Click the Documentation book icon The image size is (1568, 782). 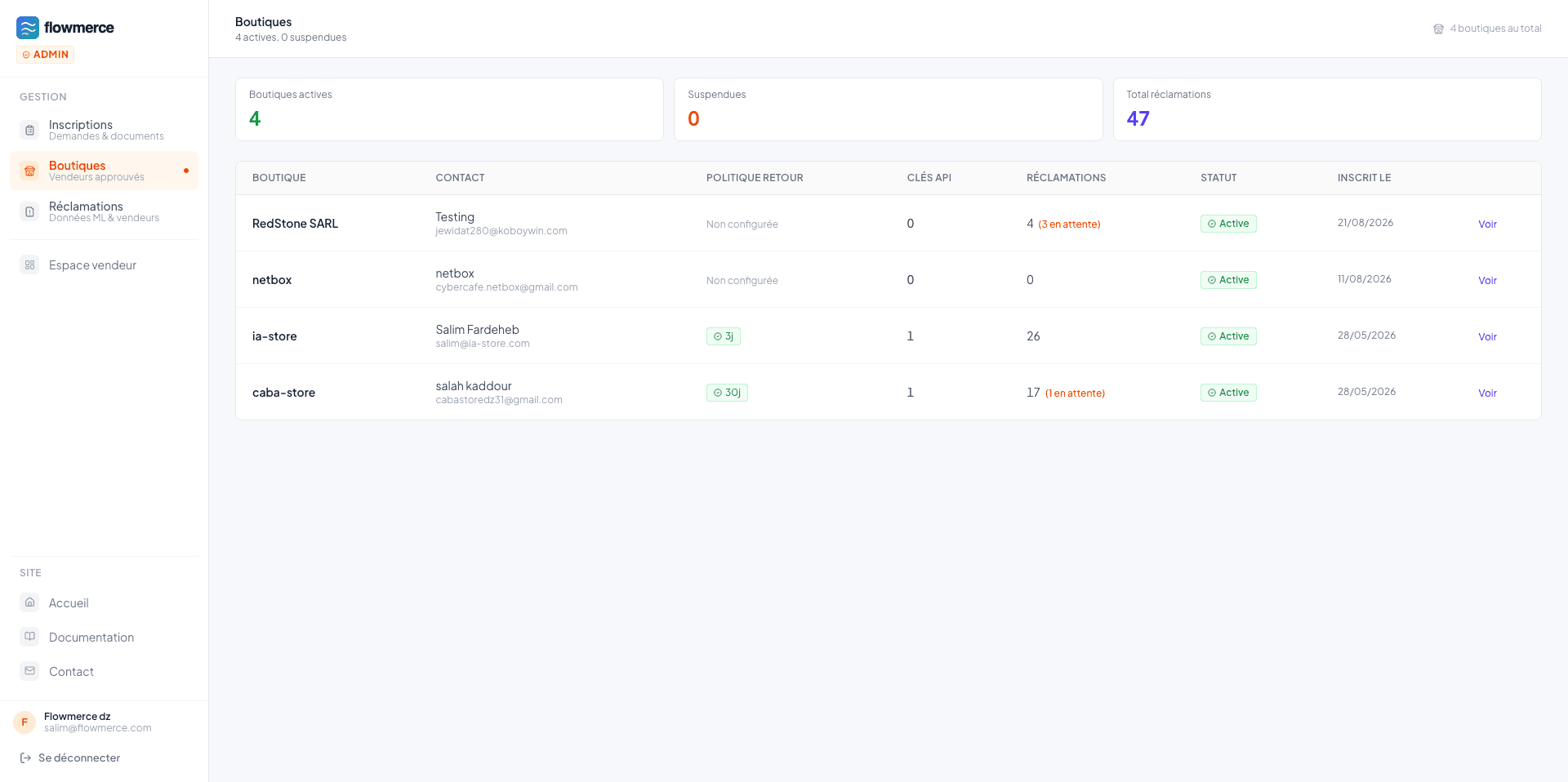tap(29, 637)
